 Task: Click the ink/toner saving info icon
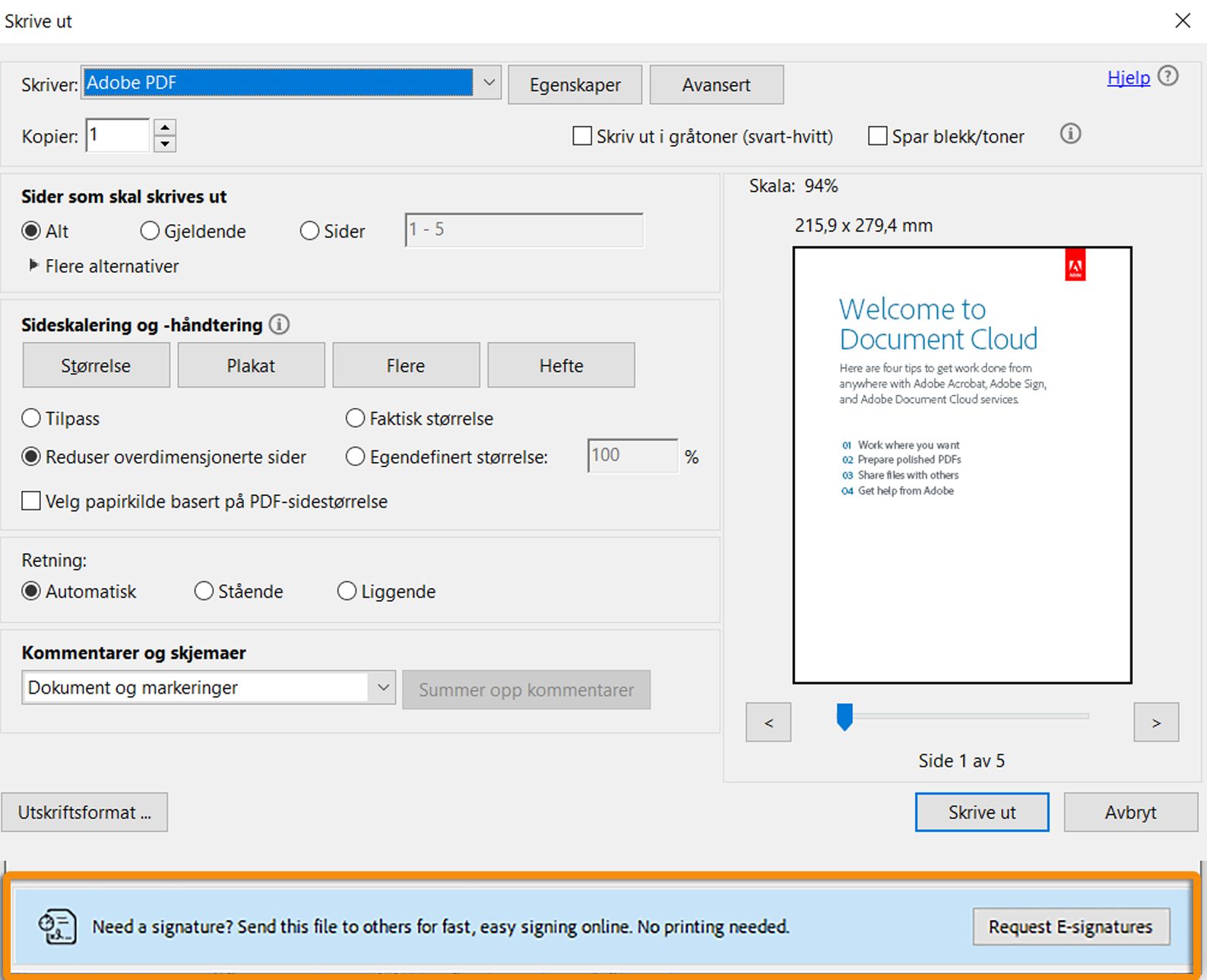(x=1070, y=134)
